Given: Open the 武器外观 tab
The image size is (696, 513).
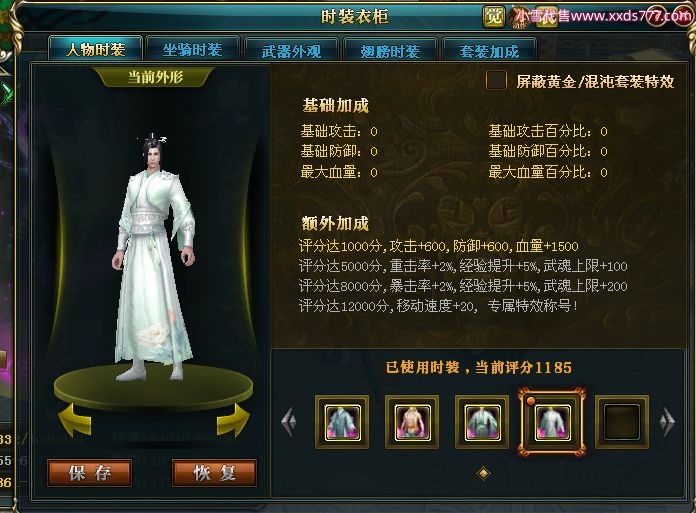Looking at the screenshot, I should pyautogui.click(x=291, y=51).
